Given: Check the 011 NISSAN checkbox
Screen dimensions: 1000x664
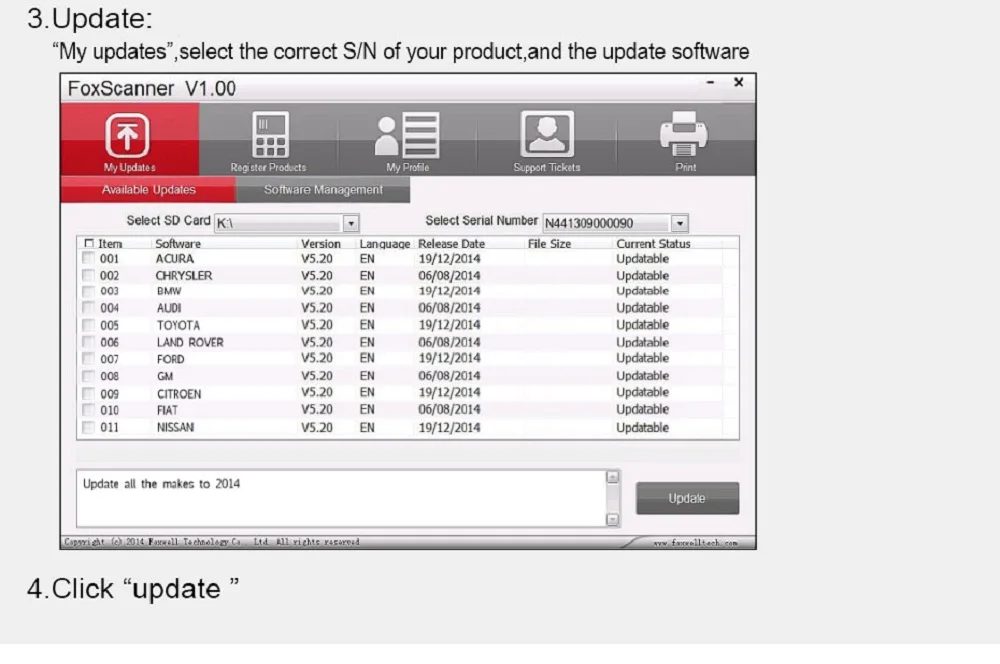Looking at the screenshot, I should point(88,427).
